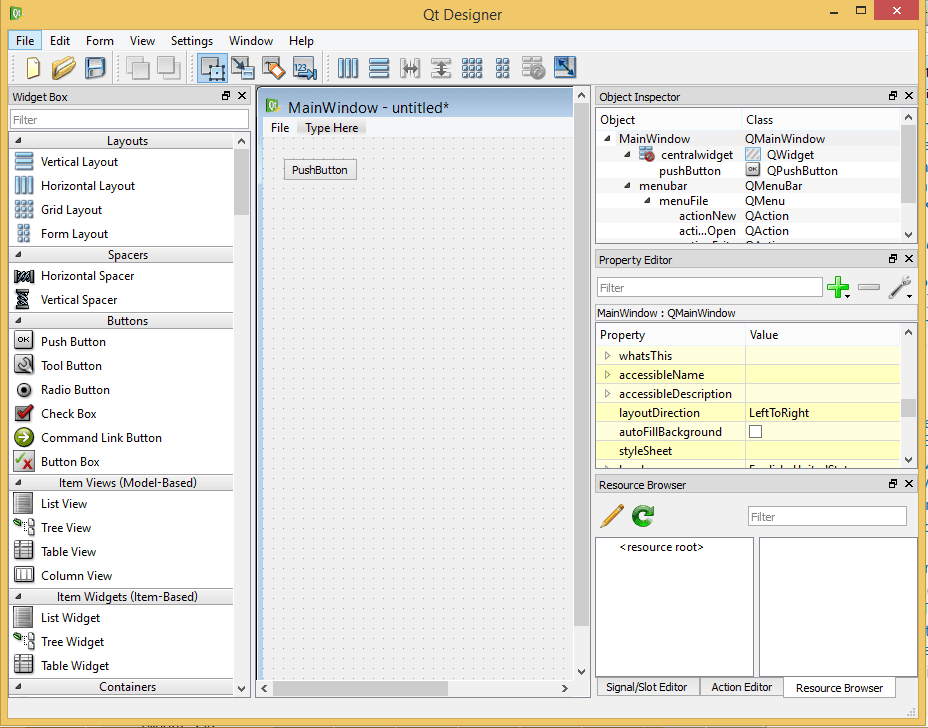This screenshot has height=728, width=928.
Task: Expand the whatsThis property
Action: 607,356
